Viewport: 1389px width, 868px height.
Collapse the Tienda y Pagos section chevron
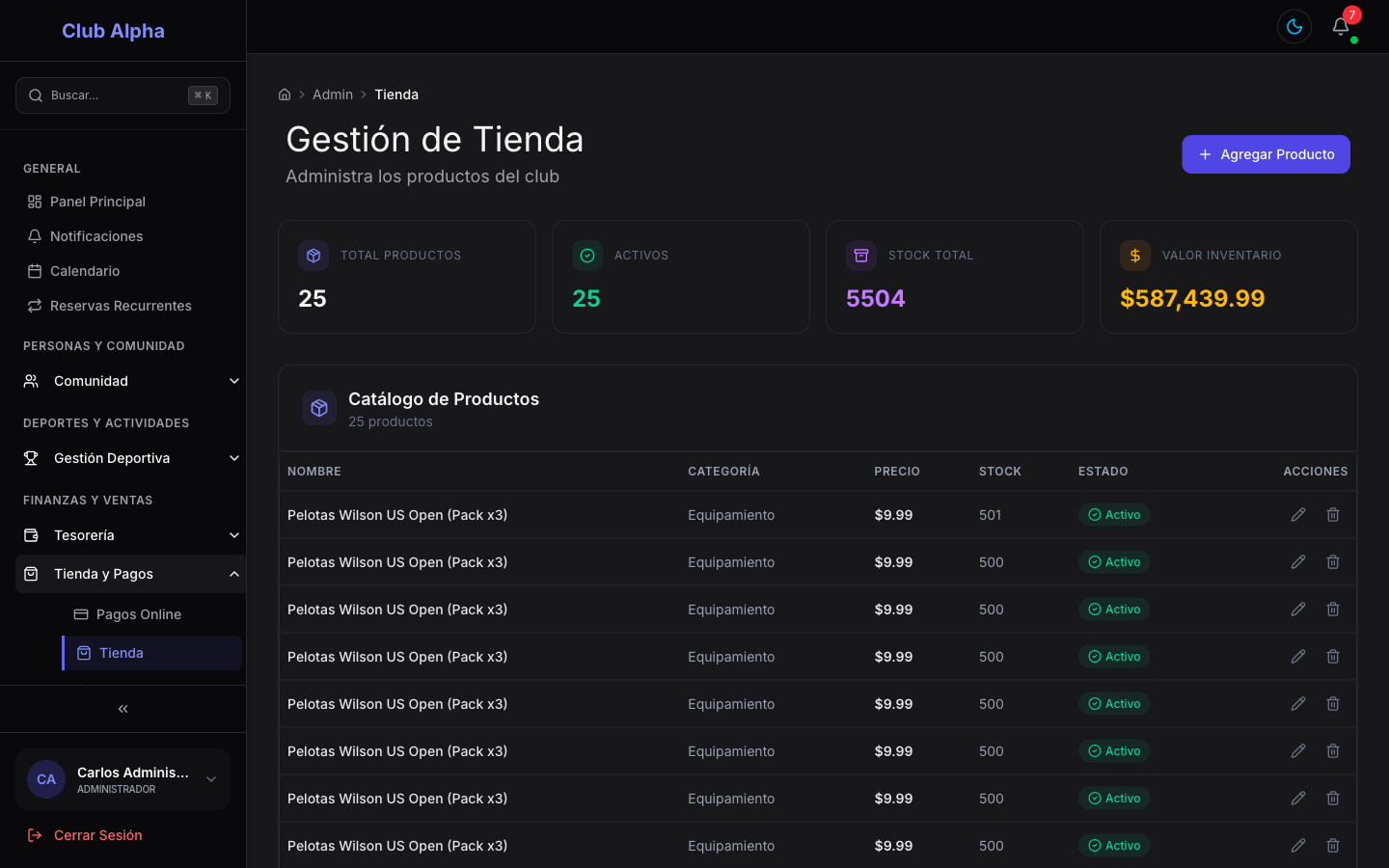coord(234,574)
